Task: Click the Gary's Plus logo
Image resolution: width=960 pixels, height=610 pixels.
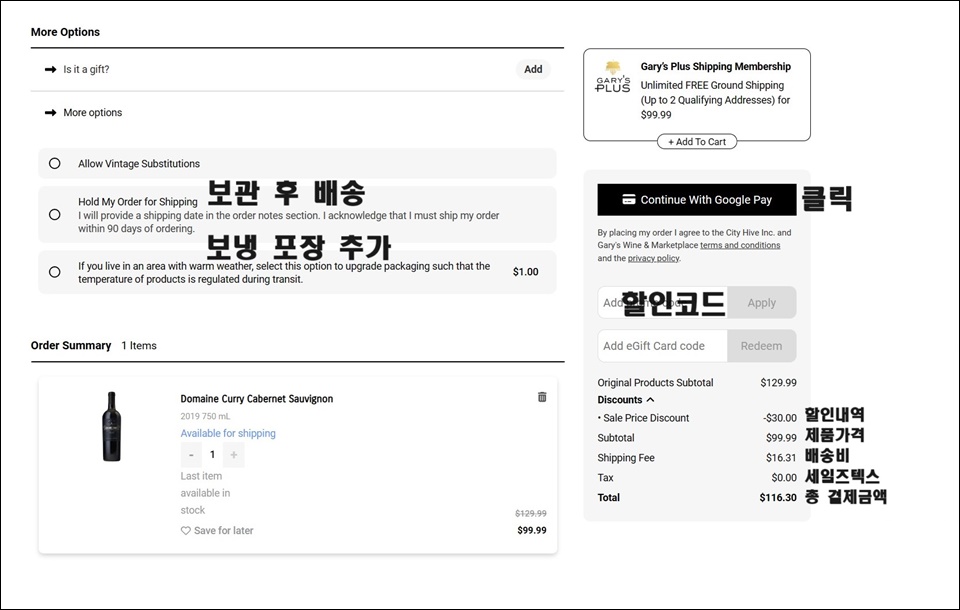Action: (x=613, y=78)
